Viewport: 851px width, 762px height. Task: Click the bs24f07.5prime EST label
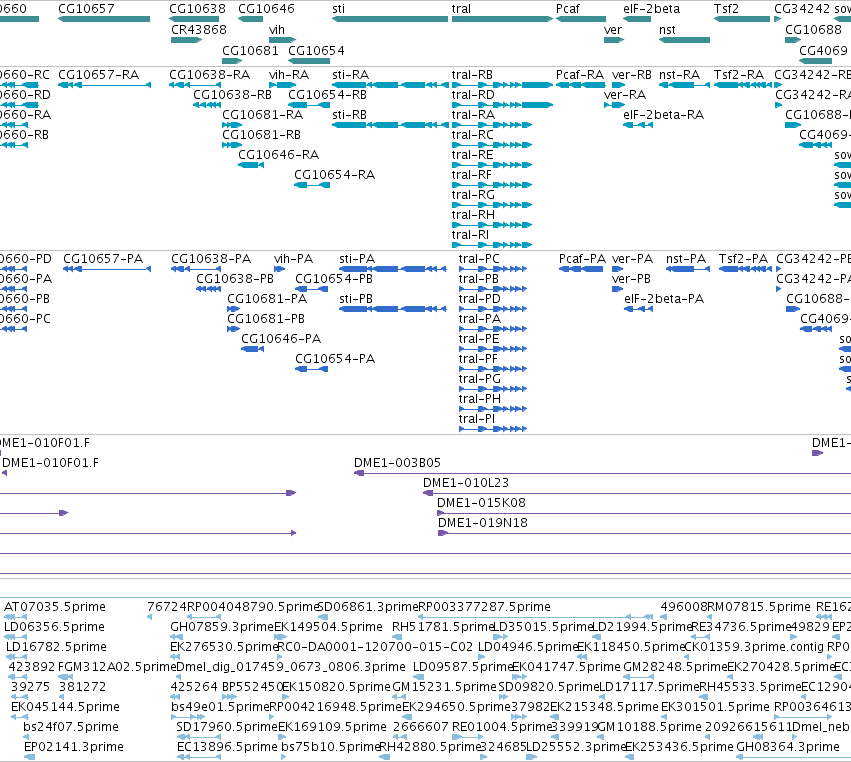click(71, 727)
